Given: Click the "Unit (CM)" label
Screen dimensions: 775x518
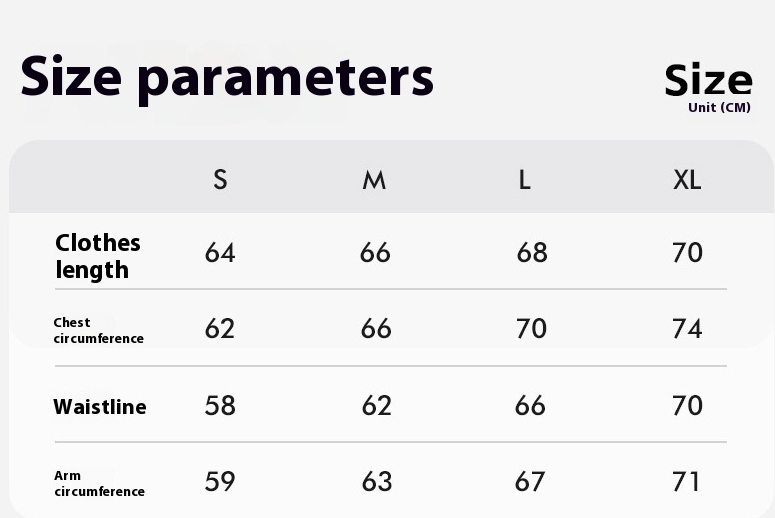Looking at the screenshot, I should 719,108.
